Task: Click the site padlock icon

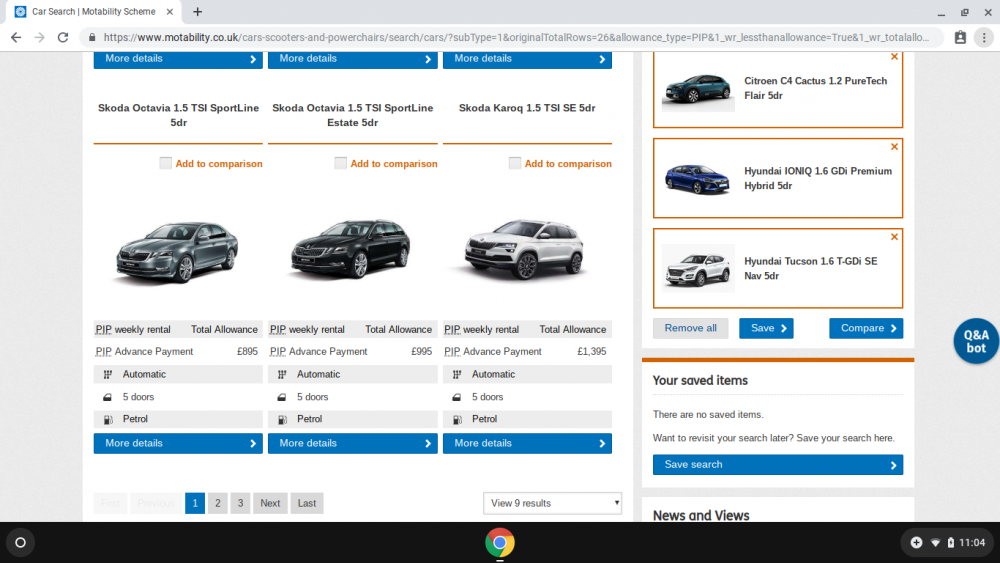Action: tap(92, 38)
